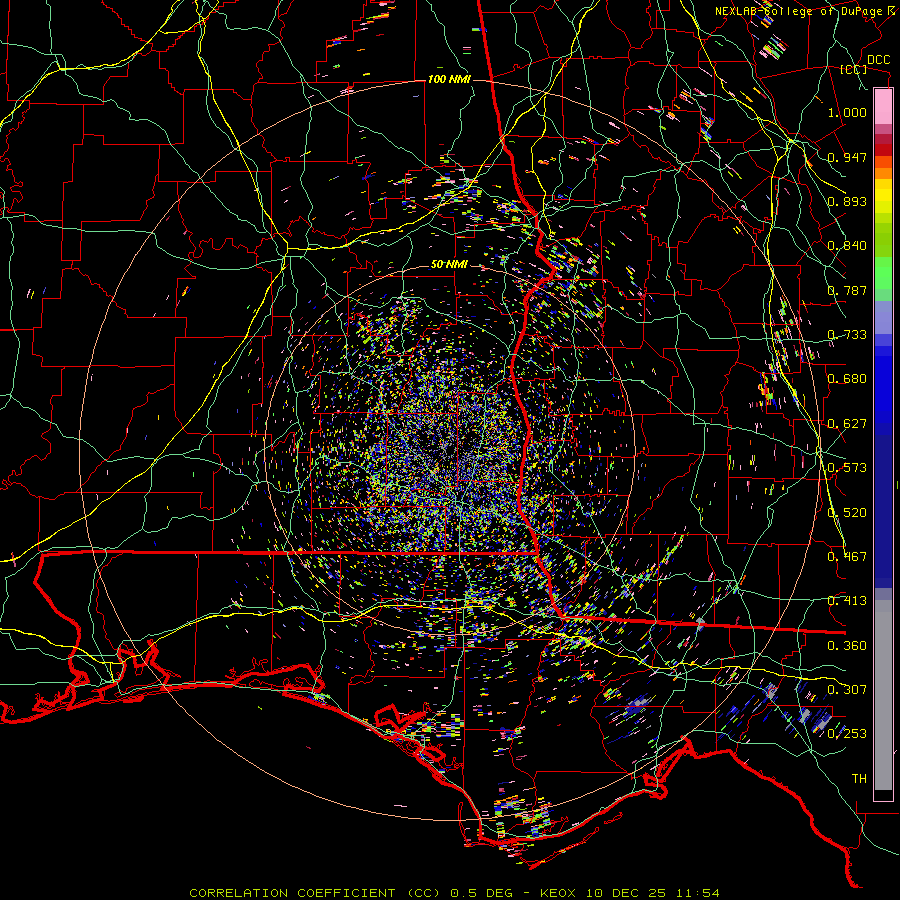
Task: Click the [CC] unit label
Action: [854, 69]
